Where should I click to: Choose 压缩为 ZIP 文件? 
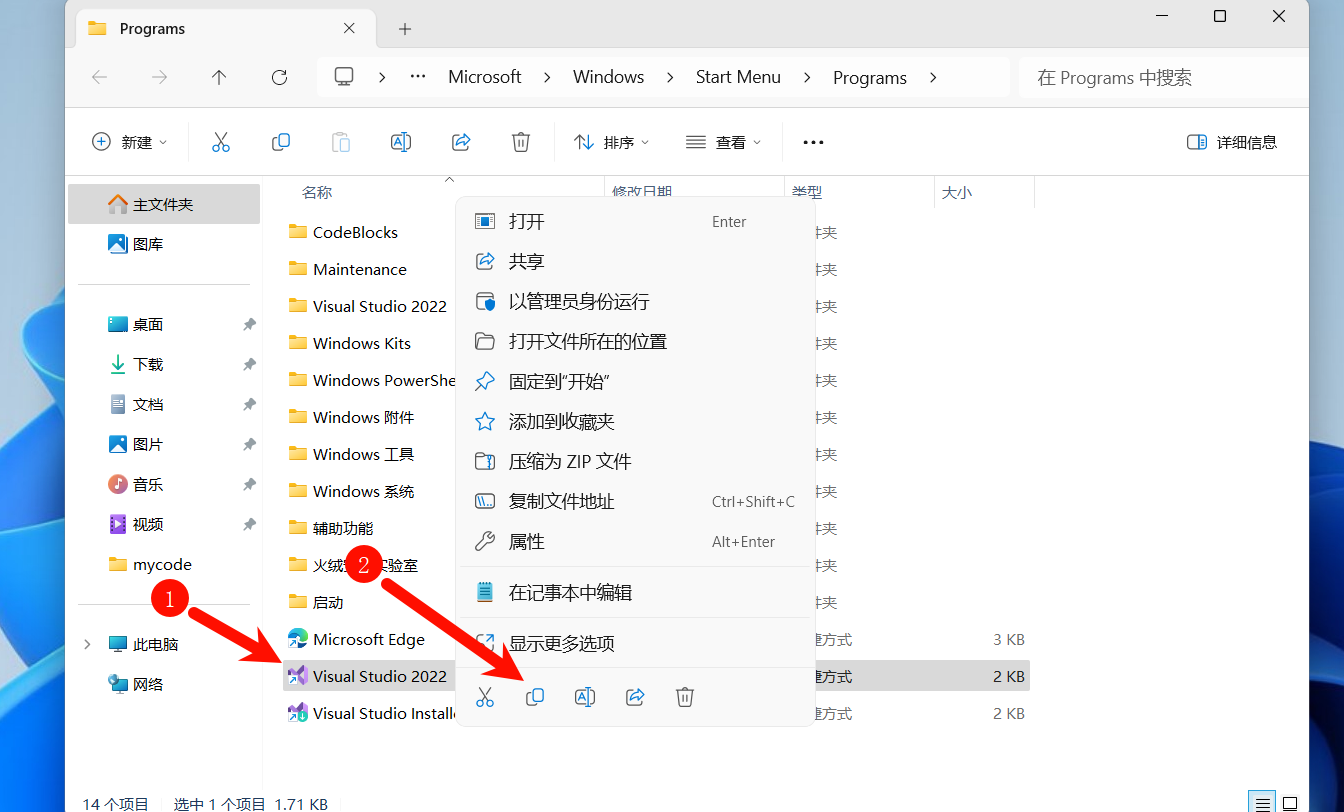(635, 461)
